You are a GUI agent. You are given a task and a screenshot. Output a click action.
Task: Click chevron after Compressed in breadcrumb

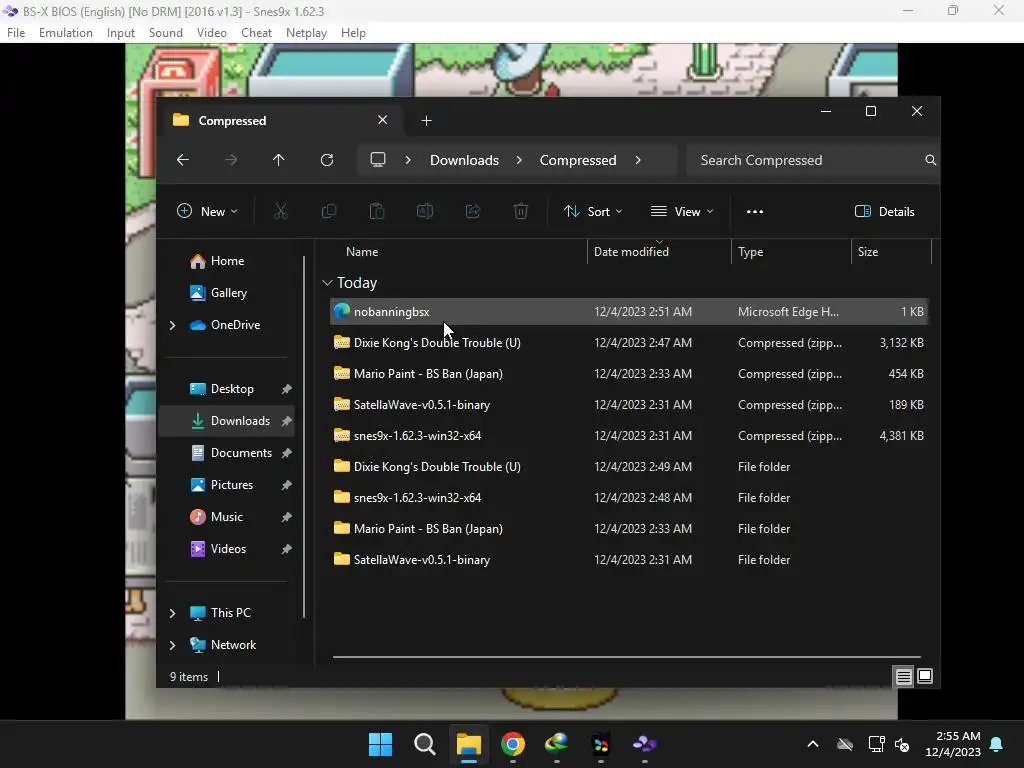[637, 160]
